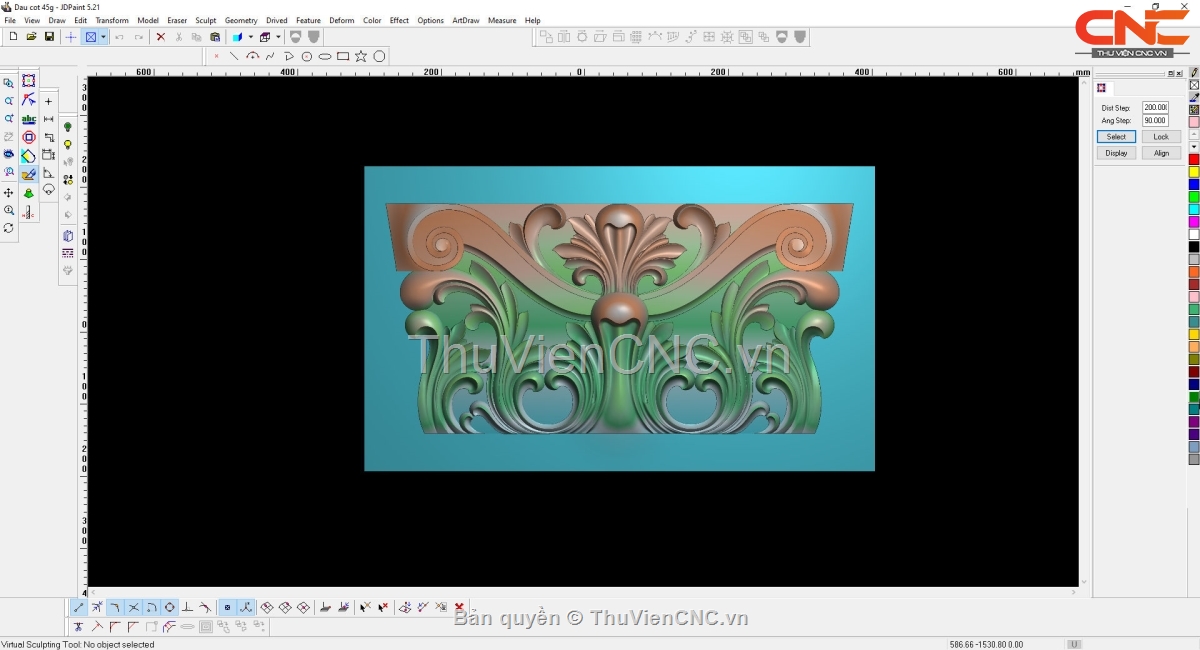Click the eye view icon
Viewport: 1200px width, 650px height.
[x=9, y=155]
